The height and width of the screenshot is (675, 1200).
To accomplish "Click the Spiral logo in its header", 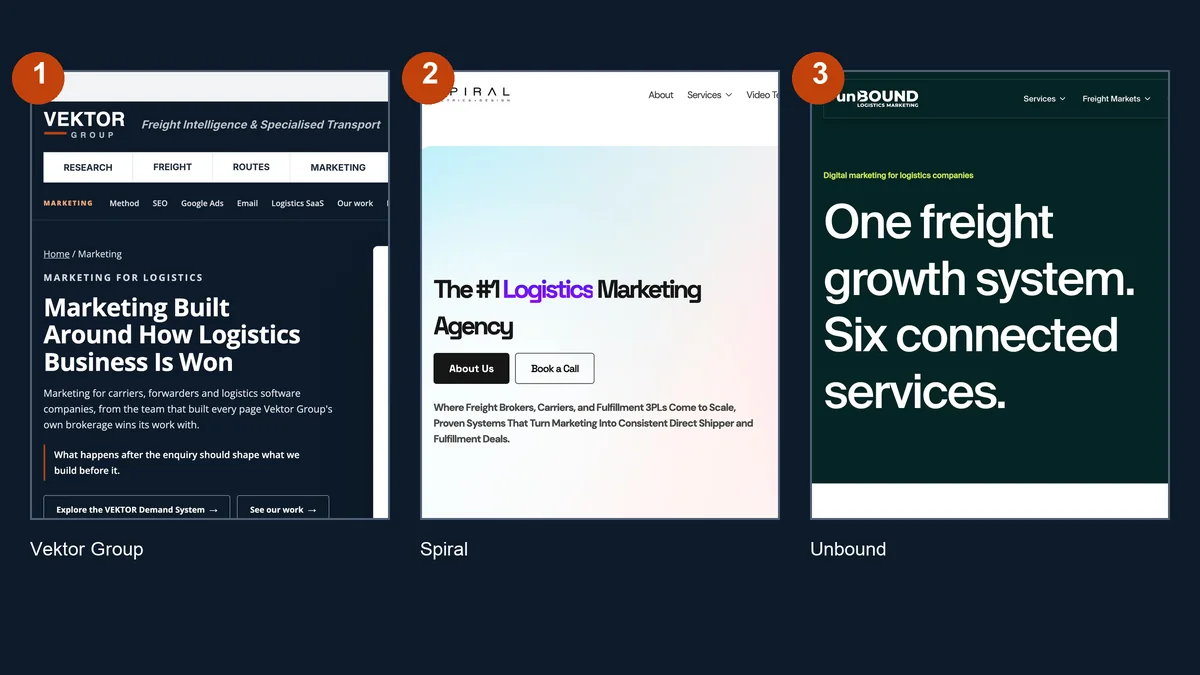I will pyautogui.click(x=475, y=94).
